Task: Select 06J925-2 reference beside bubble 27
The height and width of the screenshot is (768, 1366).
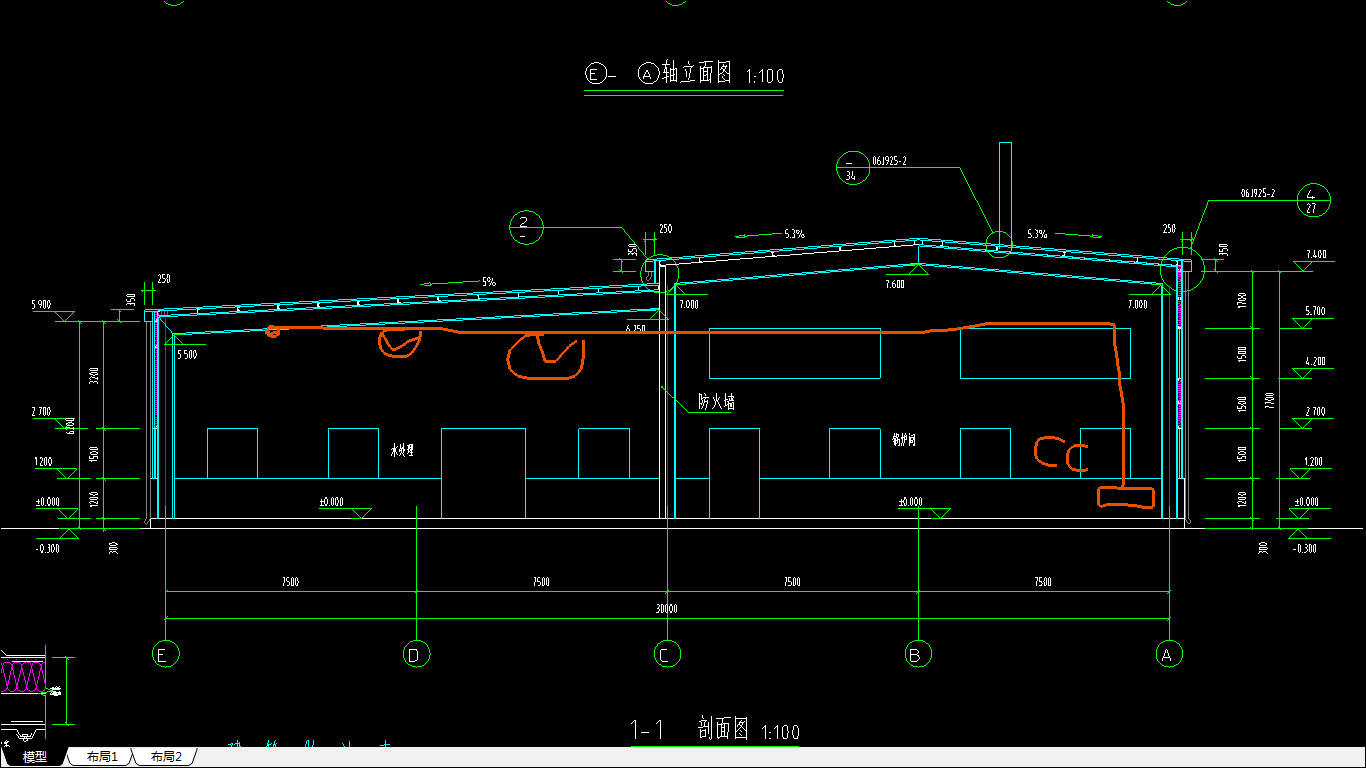Action: click(x=1258, y=193)
